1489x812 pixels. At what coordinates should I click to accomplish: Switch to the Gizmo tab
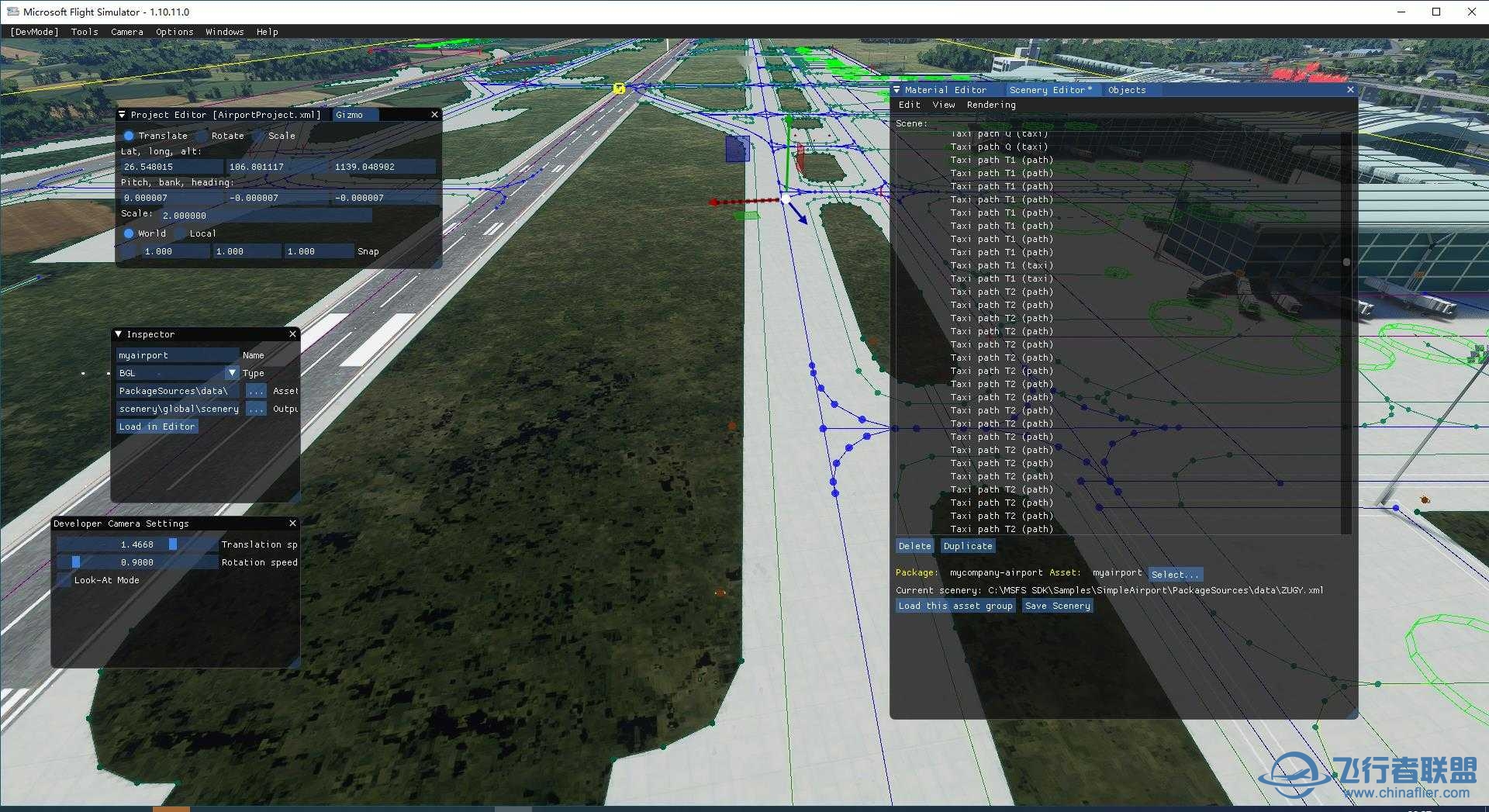coord(354,115)
